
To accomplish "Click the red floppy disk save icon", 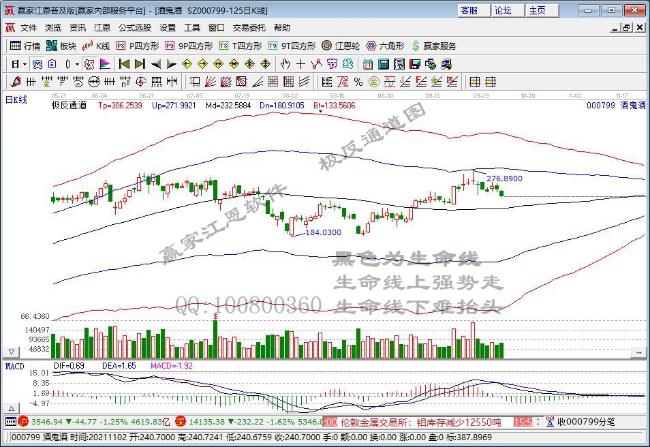I will coord(415,64).
